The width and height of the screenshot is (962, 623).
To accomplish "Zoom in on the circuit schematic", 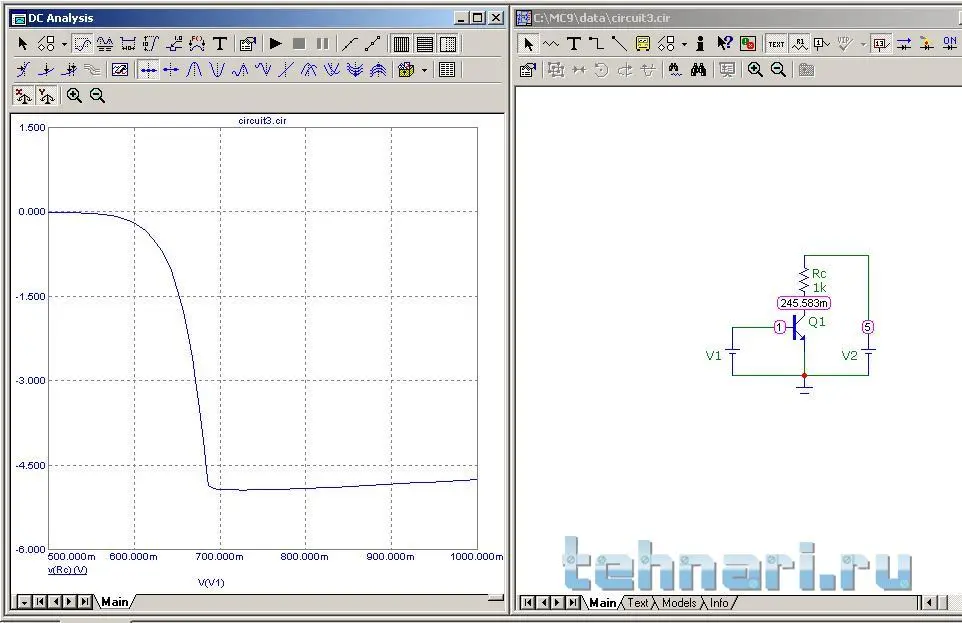I will tap(755, 70).
